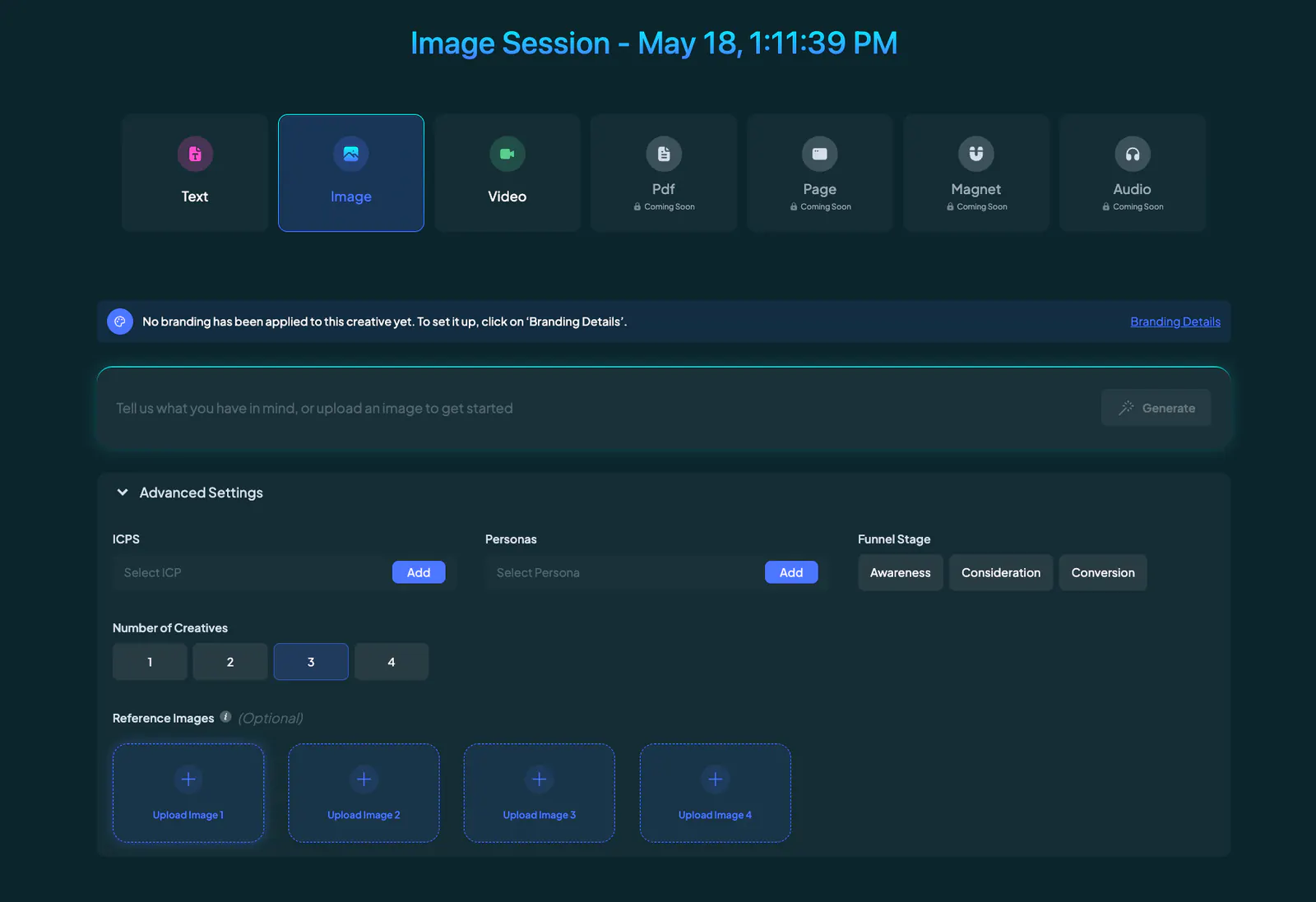Click the plus icon for Upload Image 3
Screen dimensions: 1316x902
click(x=540, y=779)
